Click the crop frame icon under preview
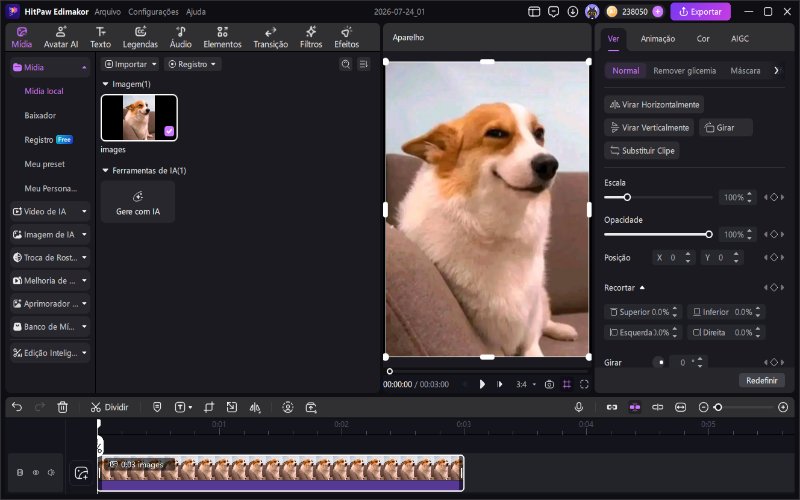The image size is (800, 500). pos(567,384)
